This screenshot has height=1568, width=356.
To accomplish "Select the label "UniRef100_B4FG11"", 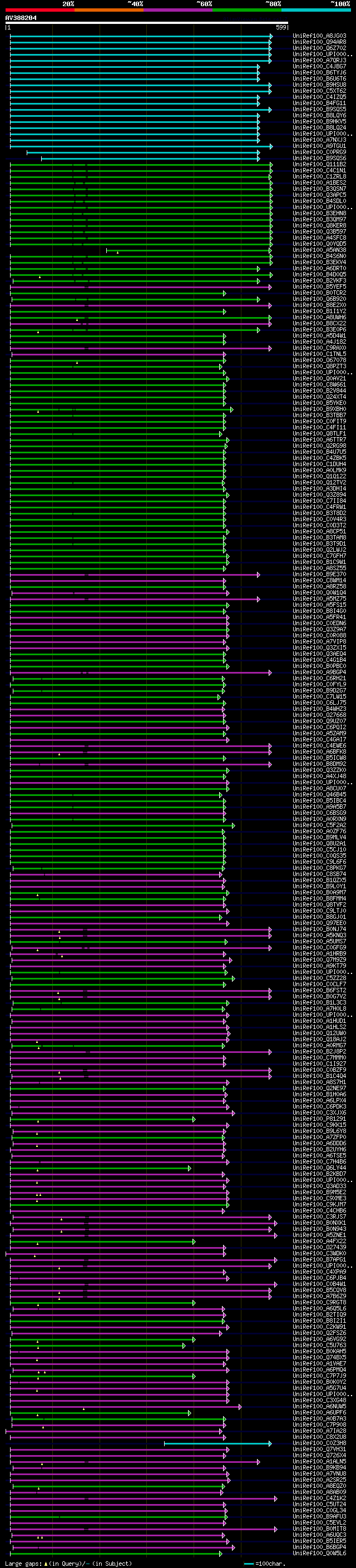I will (x=319, y=103).
